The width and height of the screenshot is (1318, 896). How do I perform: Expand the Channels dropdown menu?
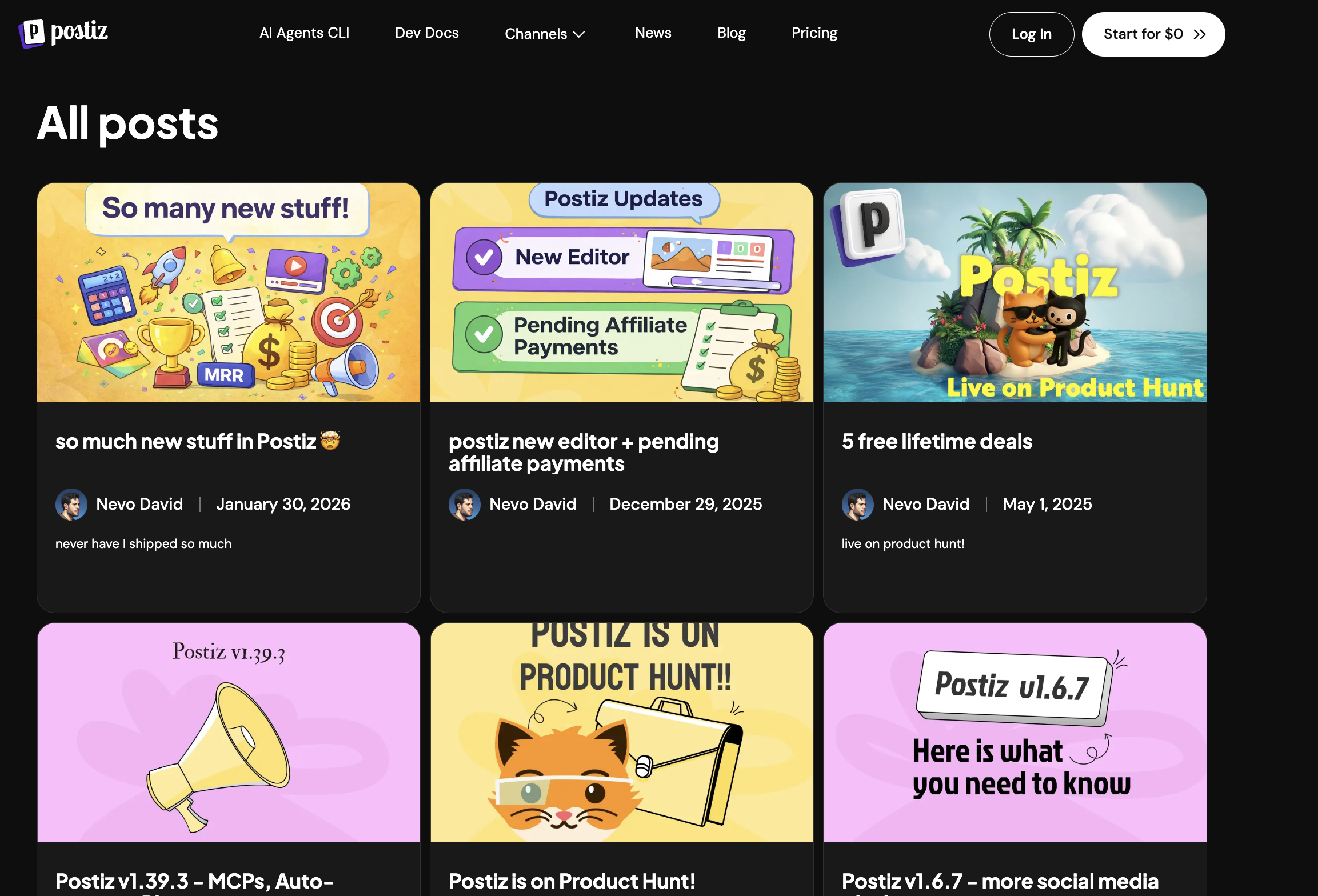[545, 34]
